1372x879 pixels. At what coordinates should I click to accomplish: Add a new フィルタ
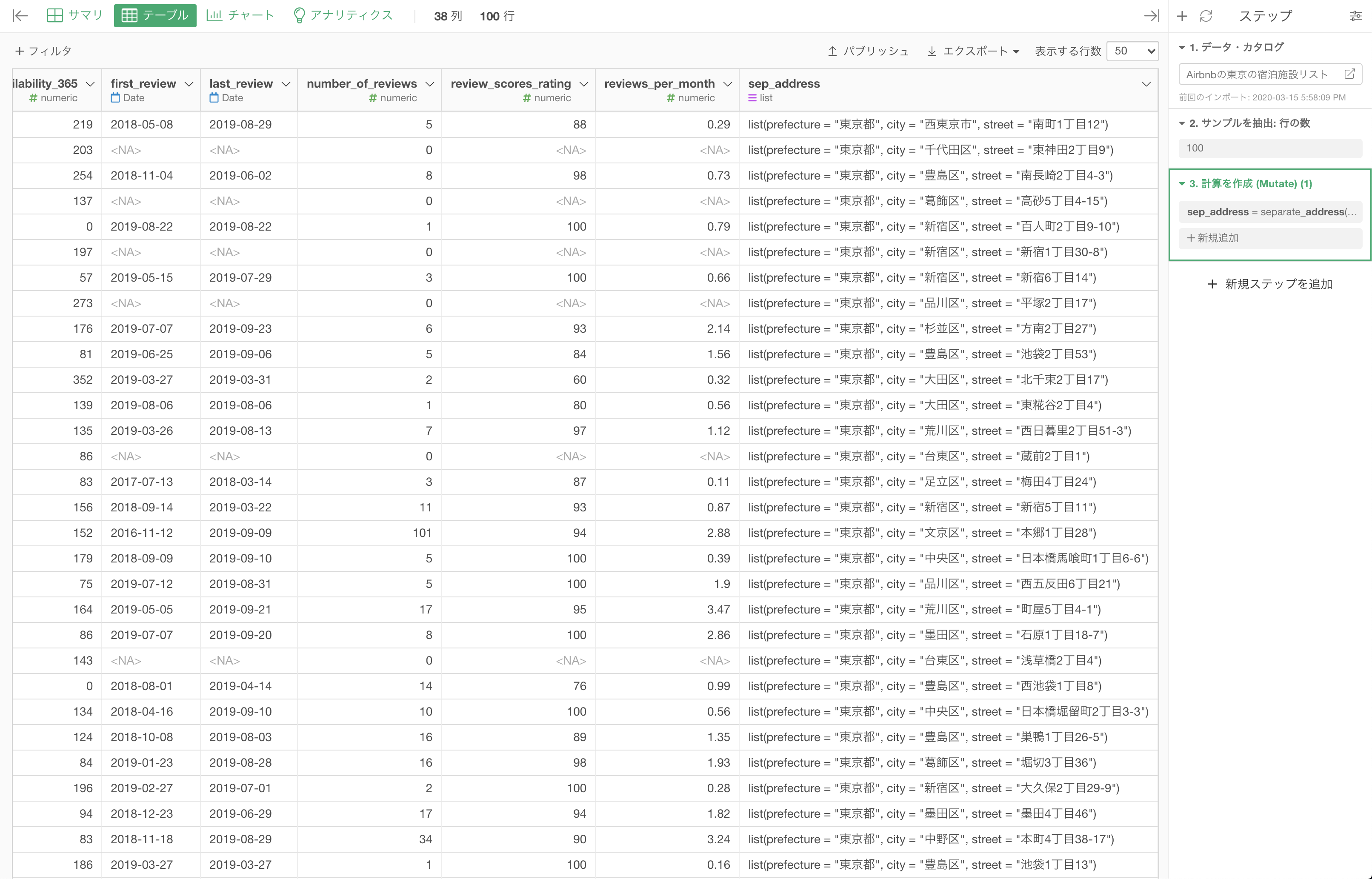(43, 51)
